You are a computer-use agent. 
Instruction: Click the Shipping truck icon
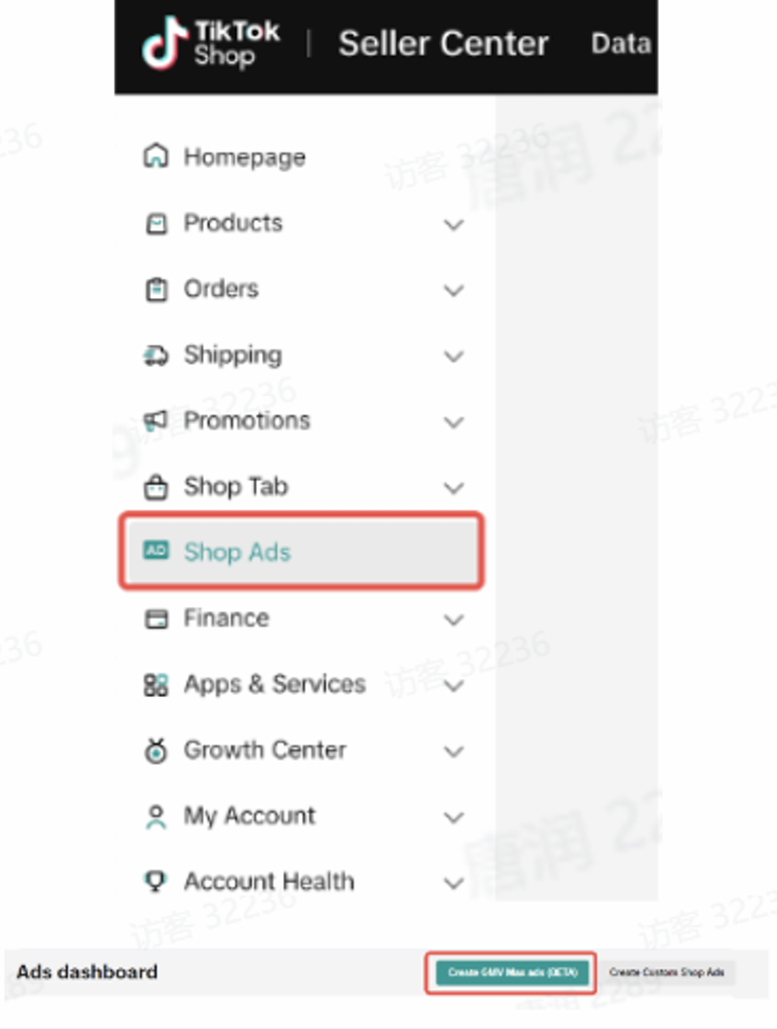click(x=156, y=355)
